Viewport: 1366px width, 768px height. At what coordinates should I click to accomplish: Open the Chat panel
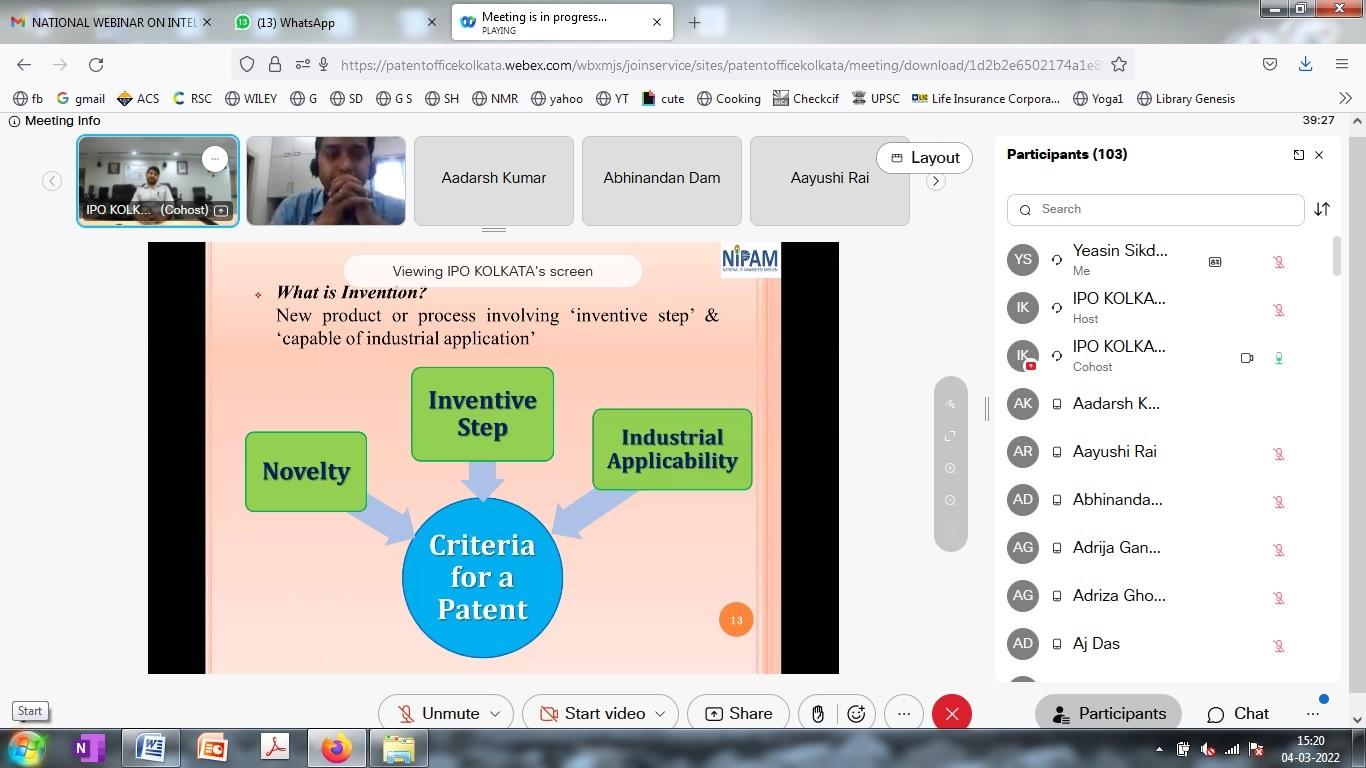point(1238,713)
